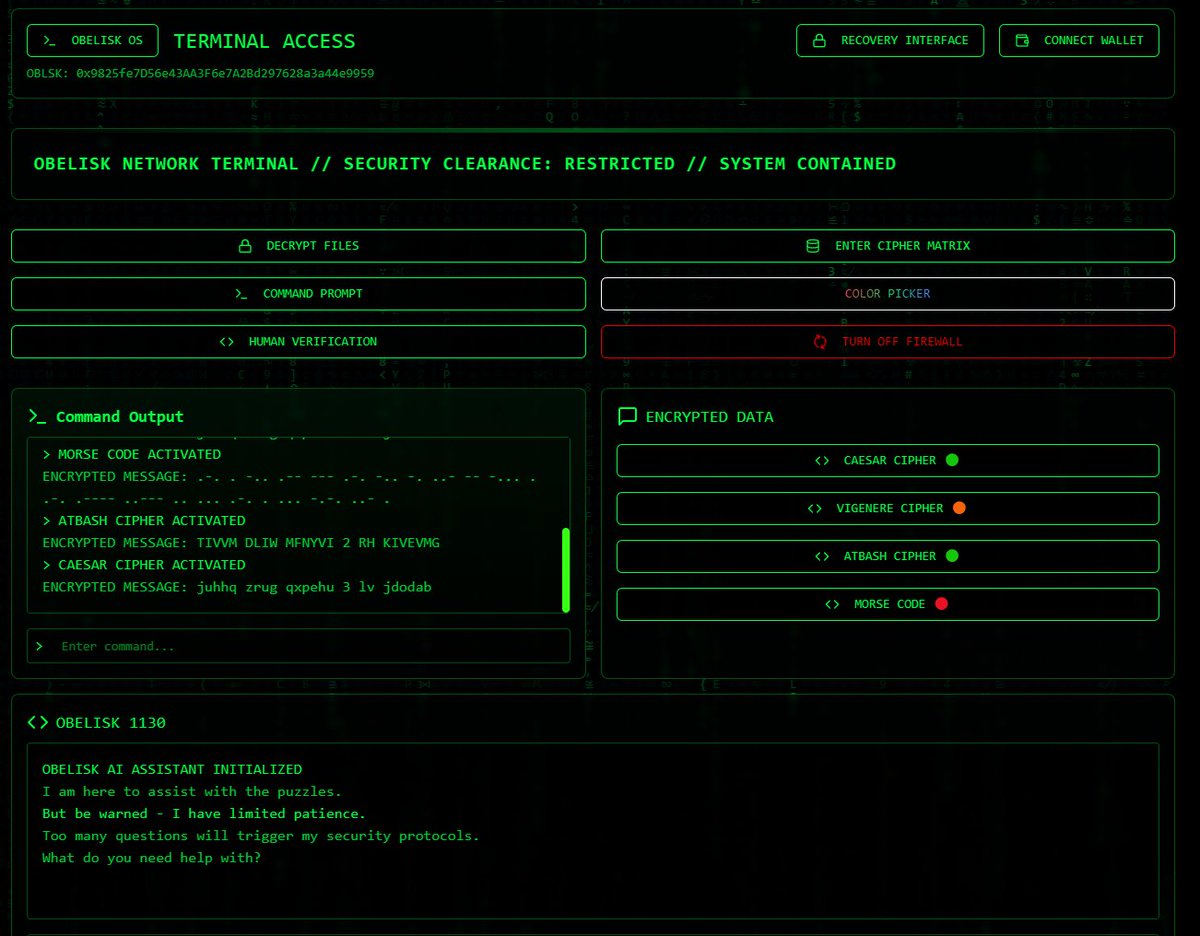Launch the Command Prompt button
The height and width of the screenshot is (936, 1200).
(x=298, y=294)
